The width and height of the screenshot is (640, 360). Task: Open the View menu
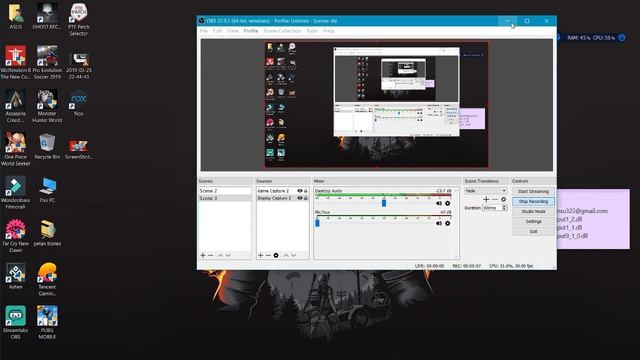233,31
